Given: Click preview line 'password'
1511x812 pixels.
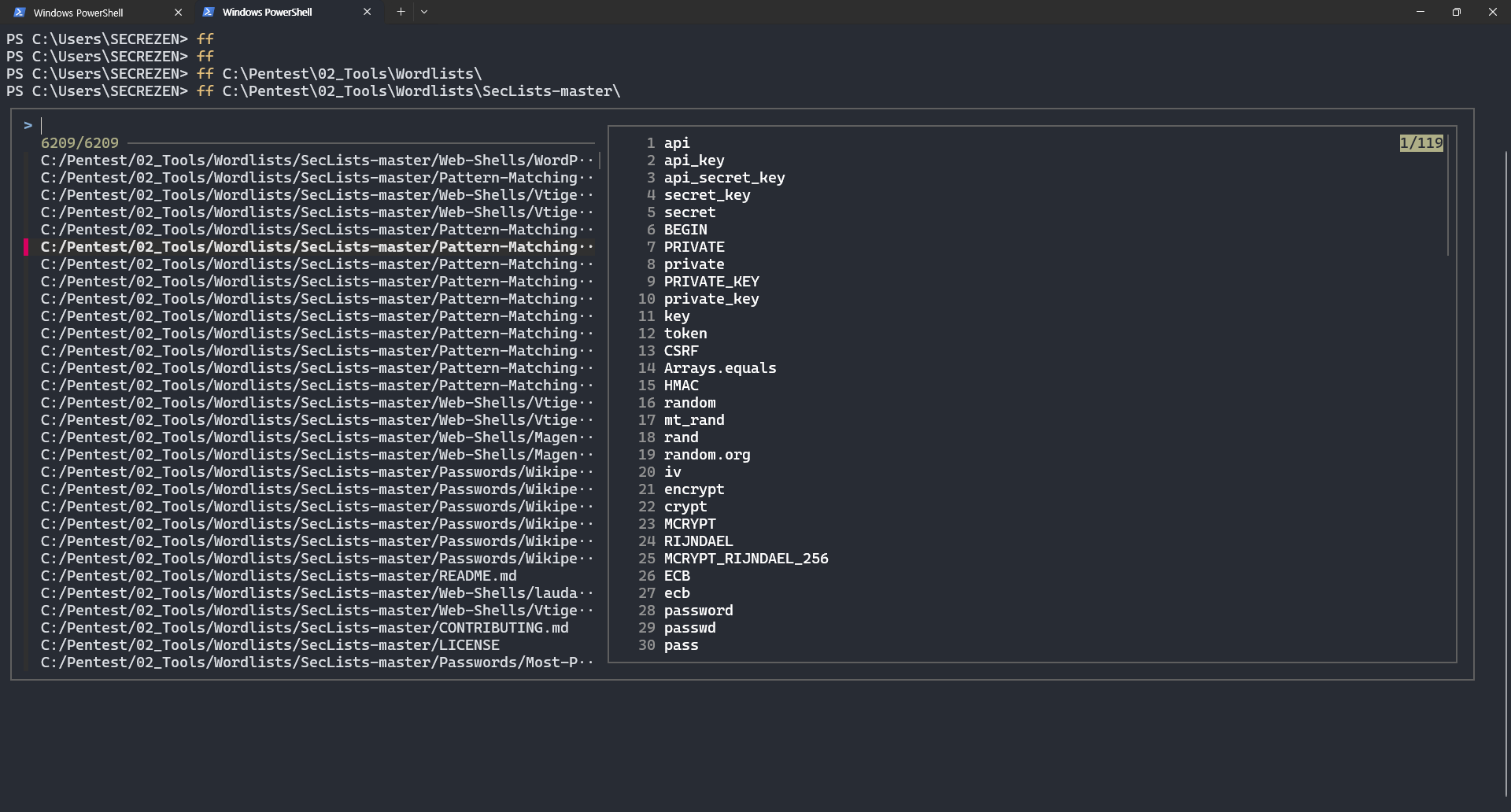Looking at the screenshot, I should 698,611.
